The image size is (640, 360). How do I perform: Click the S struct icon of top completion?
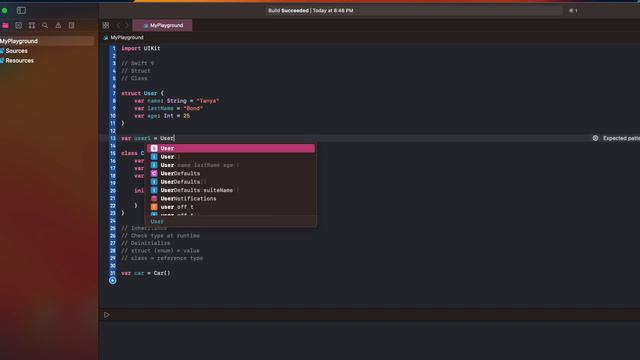[x=154, y=148]
